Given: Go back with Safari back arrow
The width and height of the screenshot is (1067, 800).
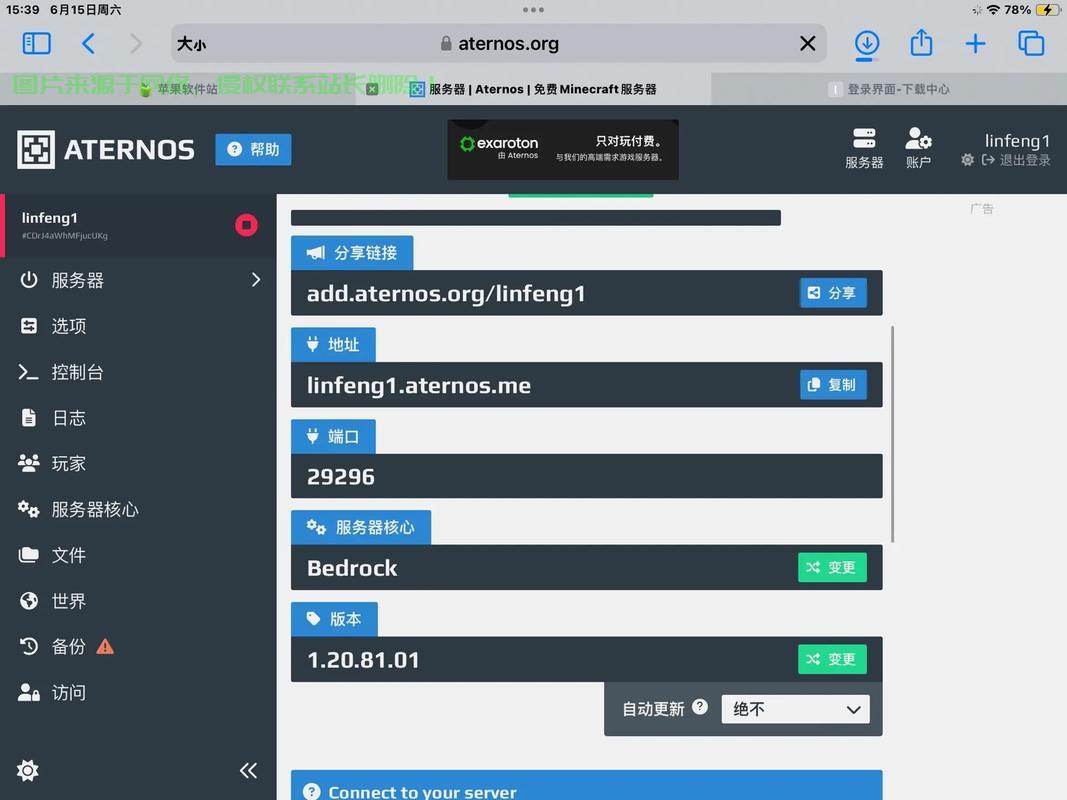Looking at the screenshot, I should [x=88, y=44].
